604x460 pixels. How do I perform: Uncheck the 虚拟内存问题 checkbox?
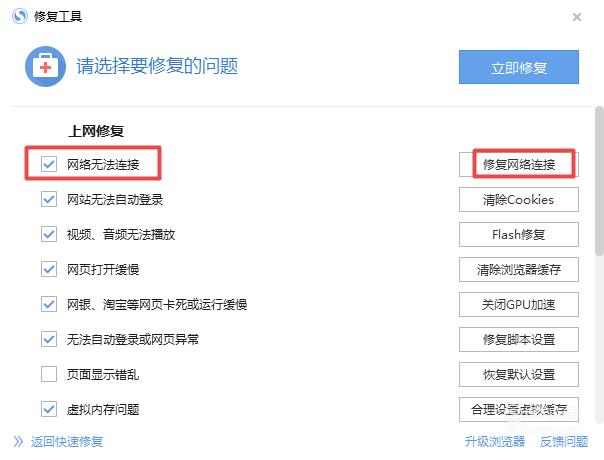(49, 409)
